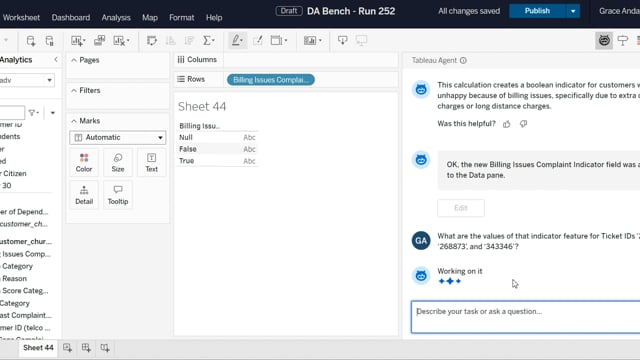640x360 pixels.
Task: Click the Score Categ... field in Data pane
Action: (24, 291)
